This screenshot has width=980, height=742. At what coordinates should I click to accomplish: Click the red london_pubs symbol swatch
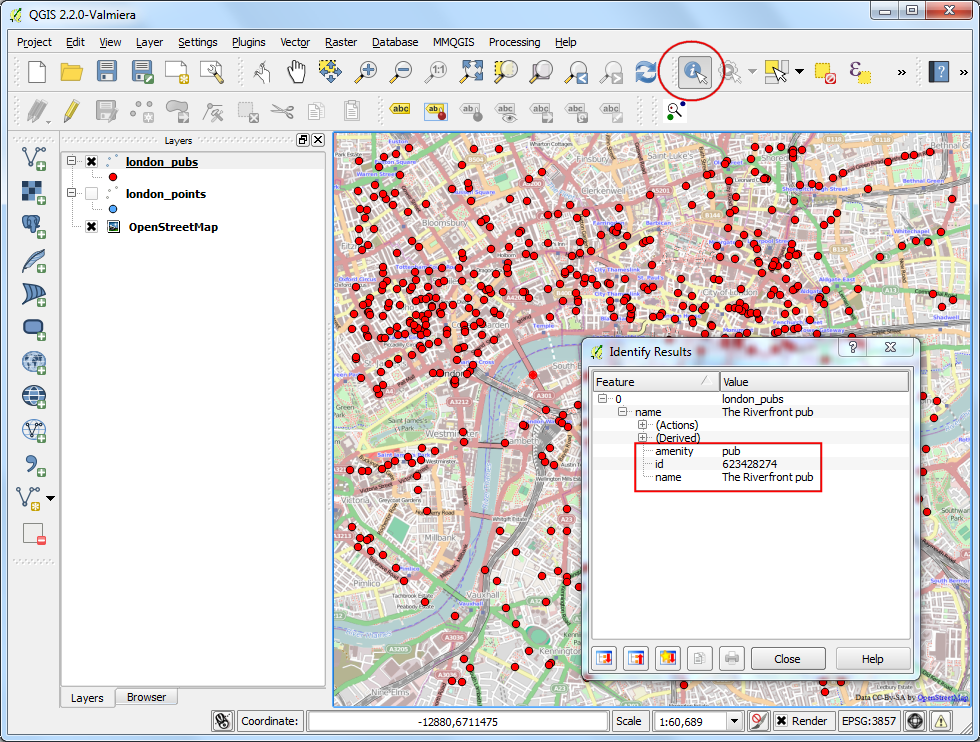112,177
